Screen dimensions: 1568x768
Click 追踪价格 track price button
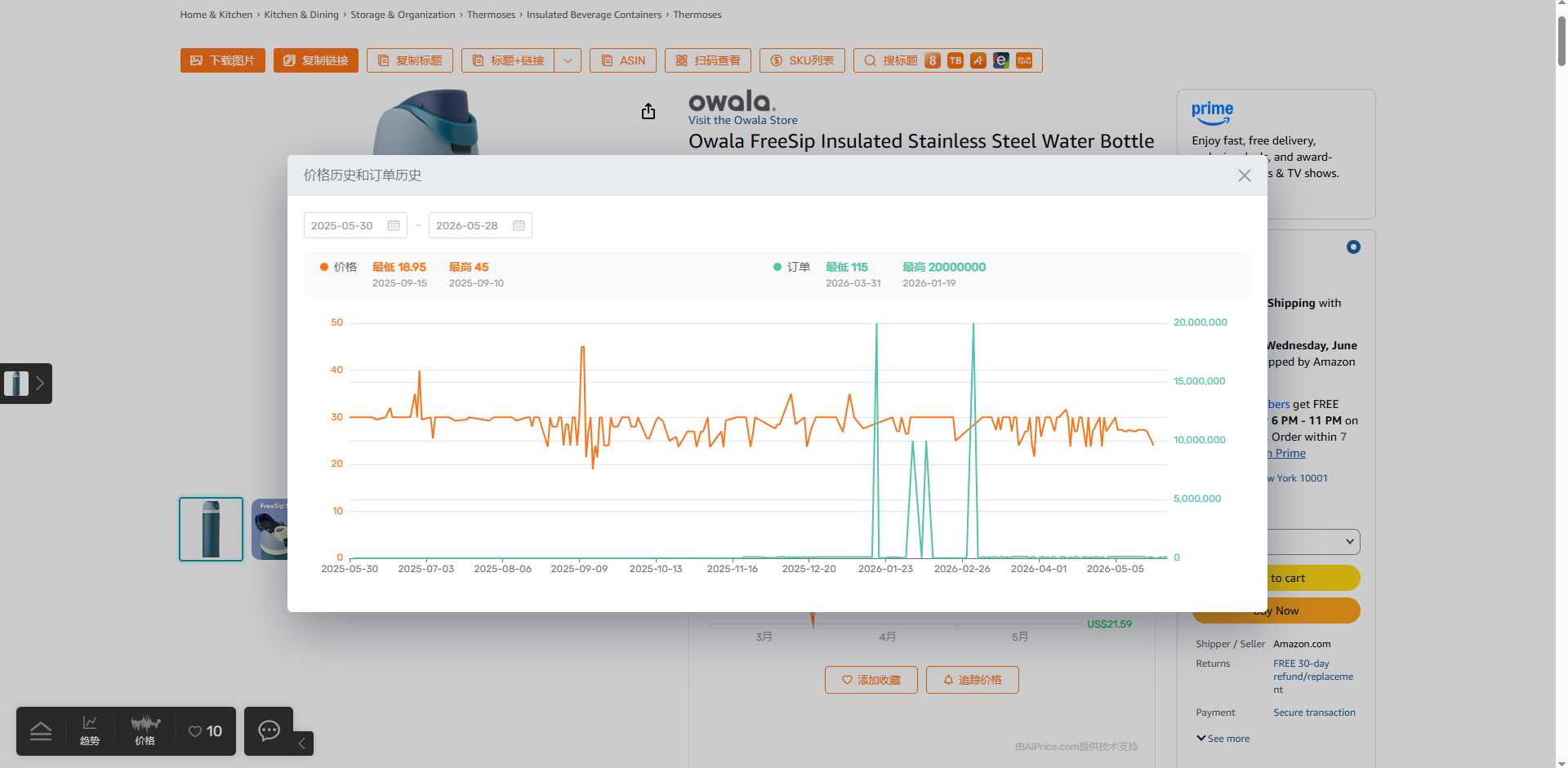pyautogui.click(x=973, y=680)
